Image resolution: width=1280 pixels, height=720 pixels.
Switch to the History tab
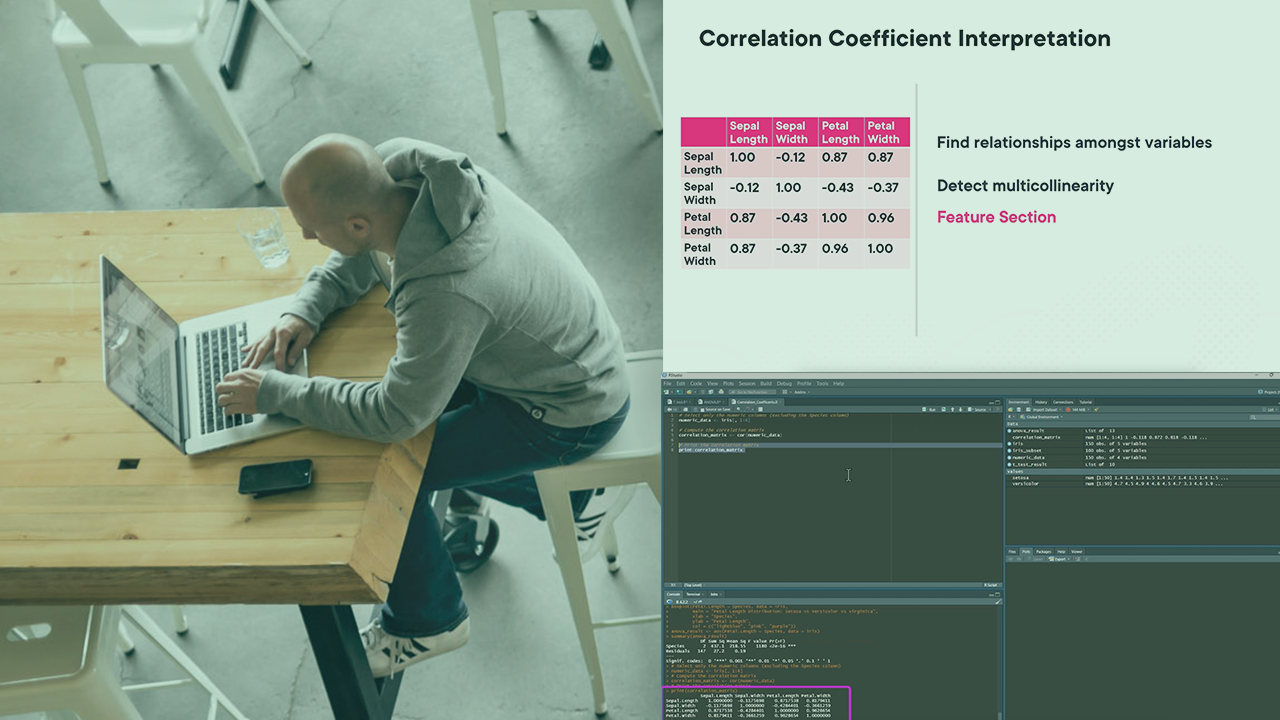(x=1041, y=402)
